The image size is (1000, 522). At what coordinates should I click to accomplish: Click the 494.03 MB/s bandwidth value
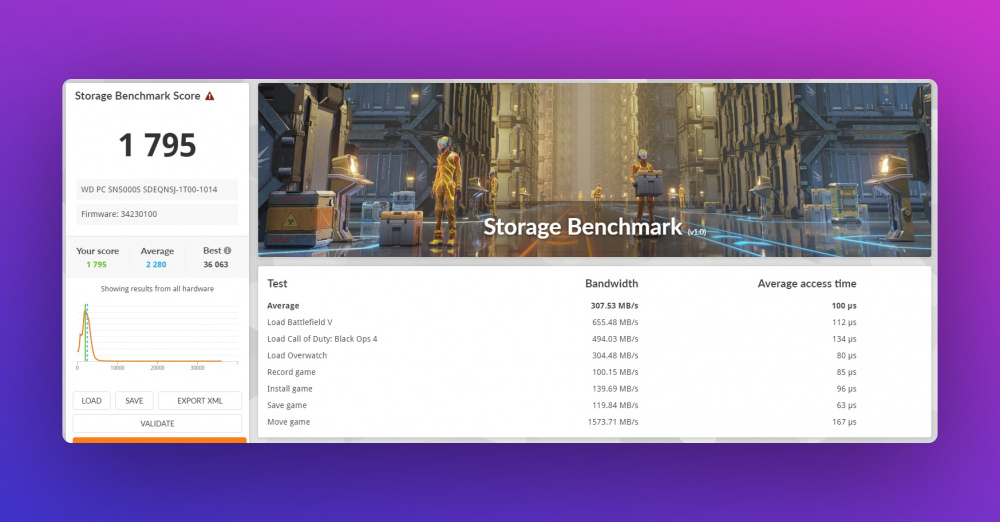coord(615,339)
